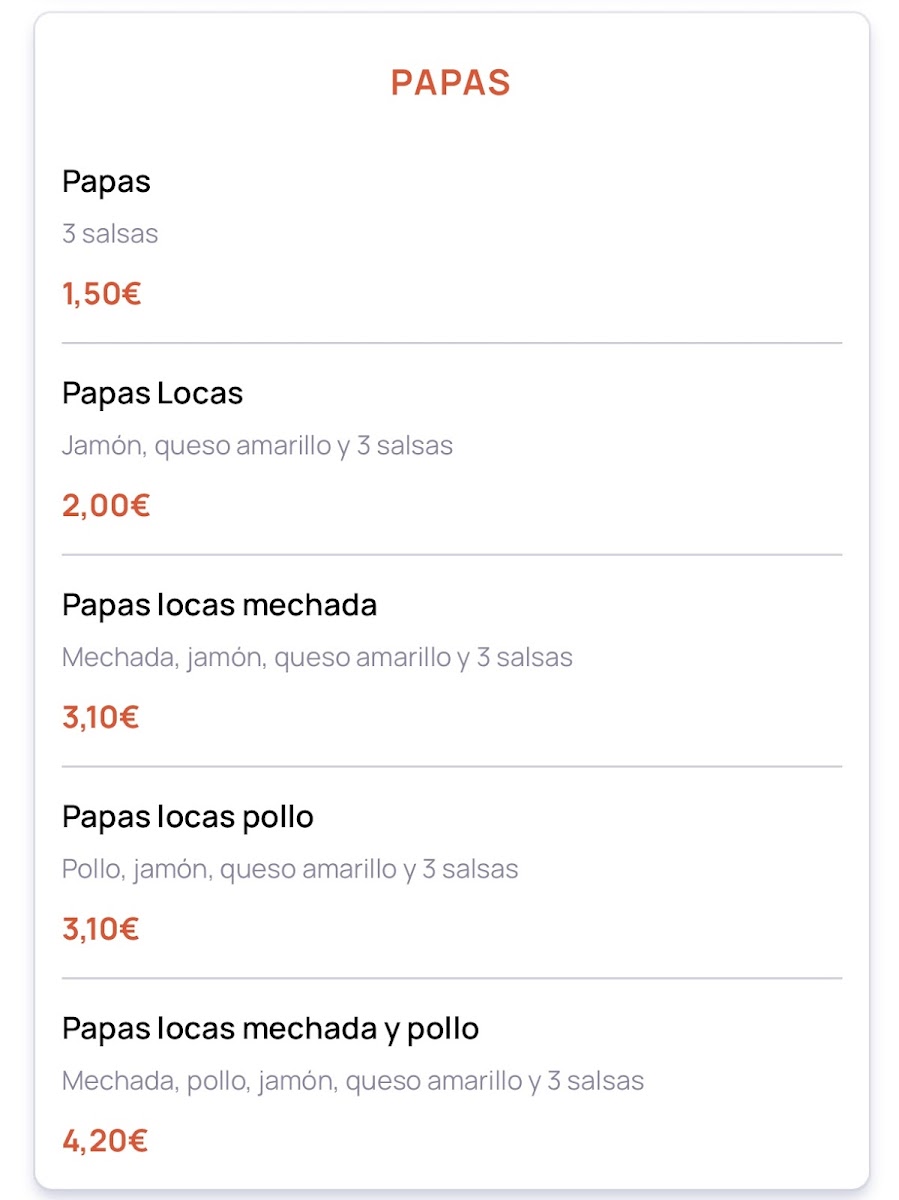
Task: Tap the 4,20€ price
Action: point(104,1141)
